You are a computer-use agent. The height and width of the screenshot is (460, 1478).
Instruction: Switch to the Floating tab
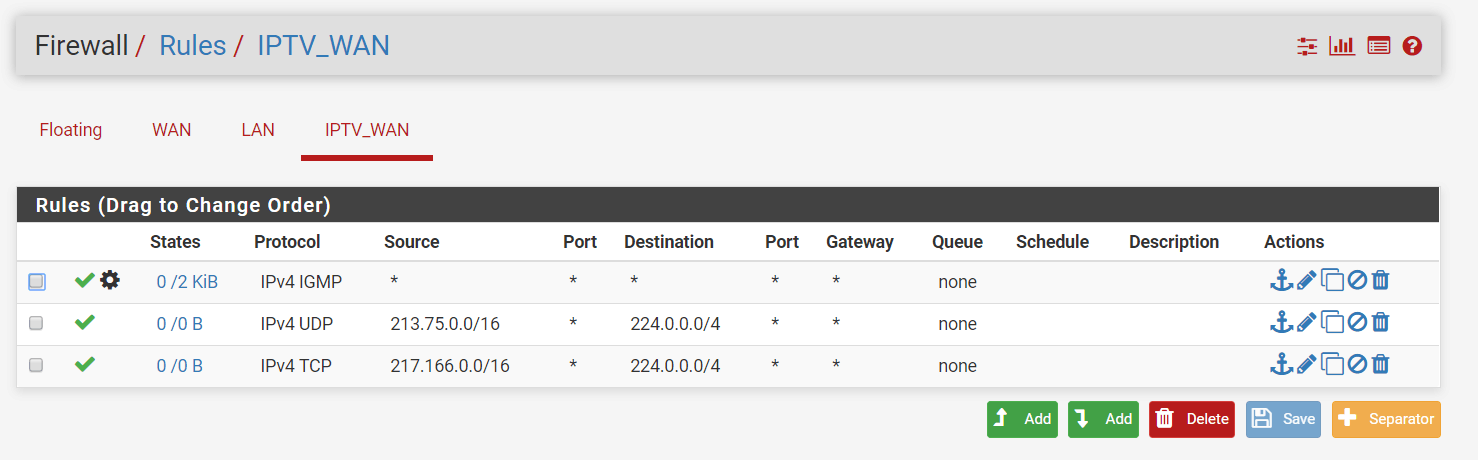click(71, 130)
